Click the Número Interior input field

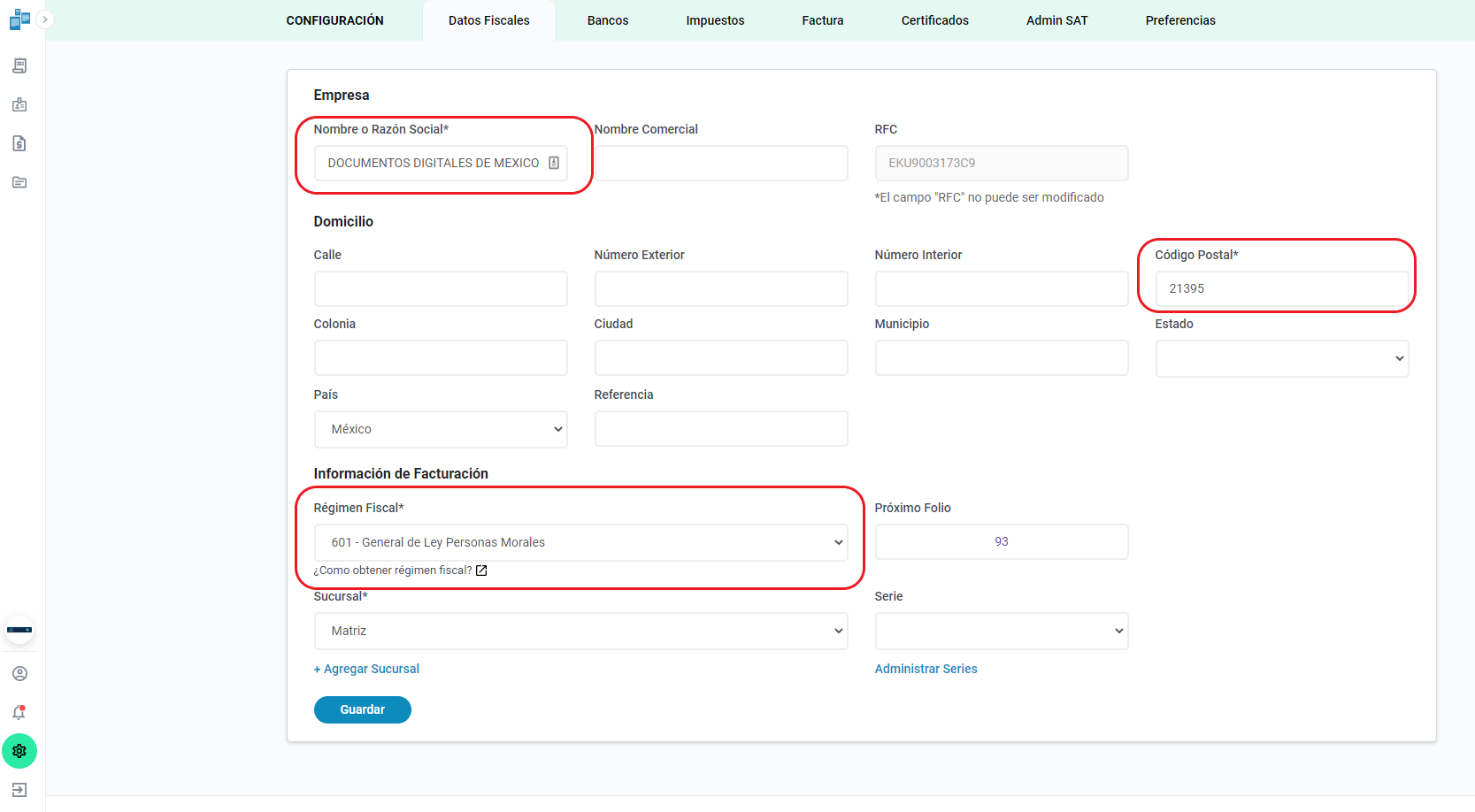(x=1002, y=288)
